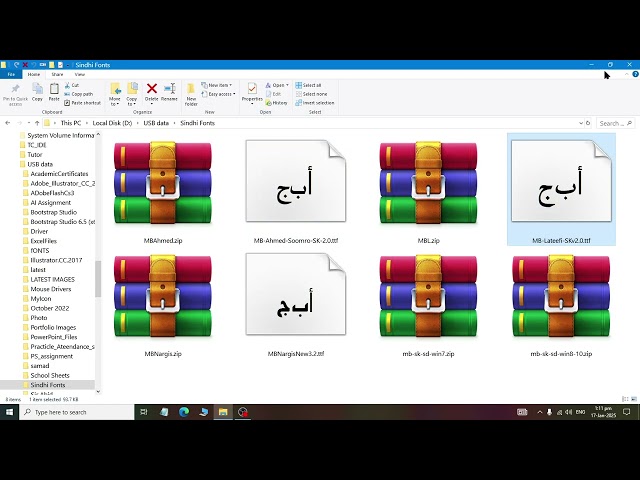Screen dimensions: 640x480
Task: Click USB data breadcrumb
Action: (156, 123)
